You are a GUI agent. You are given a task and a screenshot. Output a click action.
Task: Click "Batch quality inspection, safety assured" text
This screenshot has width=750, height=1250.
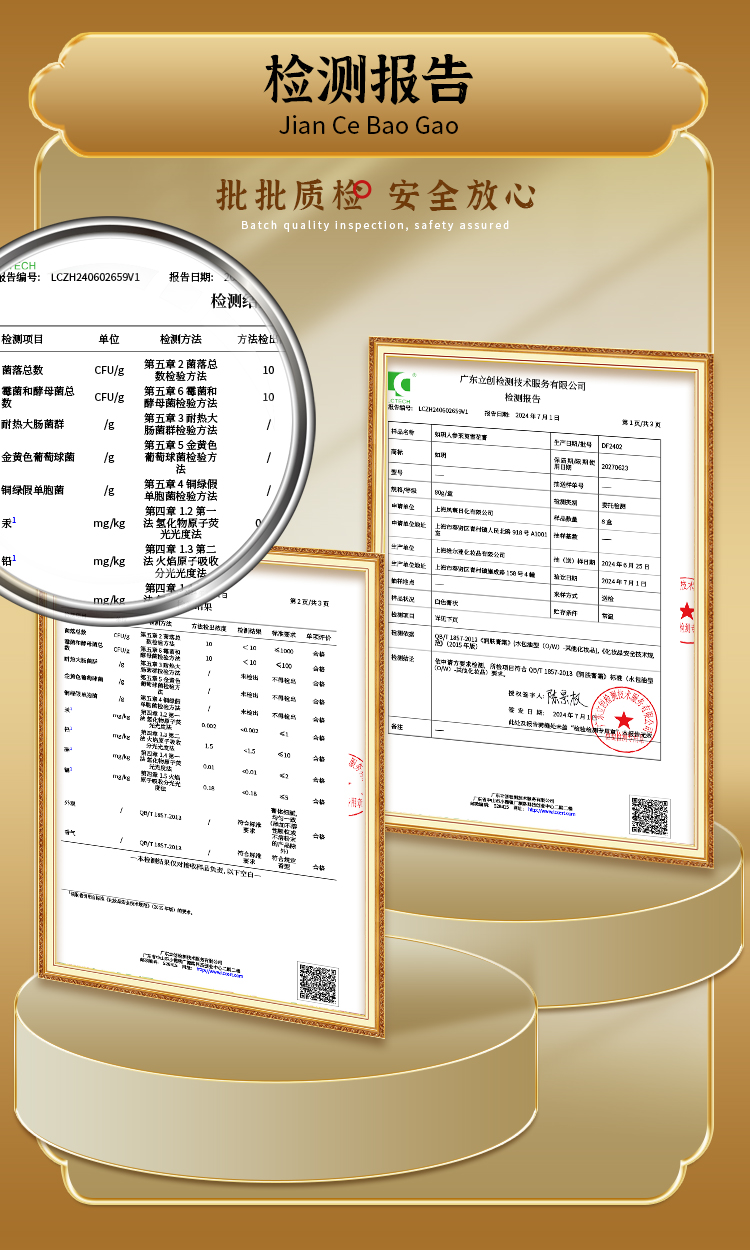click(375, 225)
